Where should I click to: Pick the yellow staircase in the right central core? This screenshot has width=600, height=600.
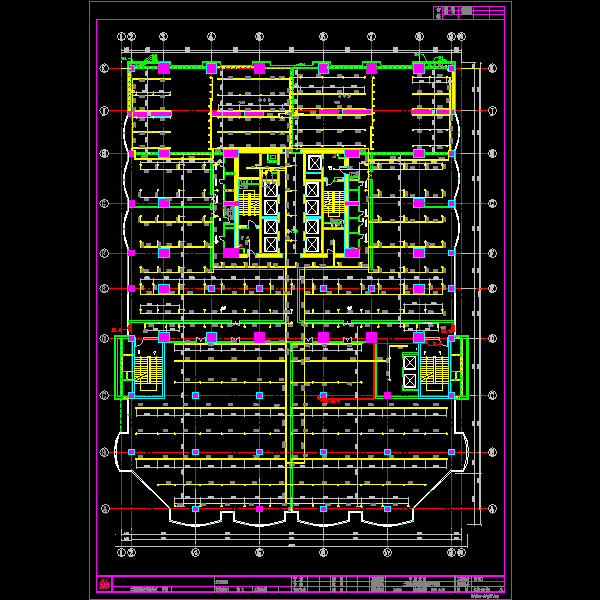point(334,204)
